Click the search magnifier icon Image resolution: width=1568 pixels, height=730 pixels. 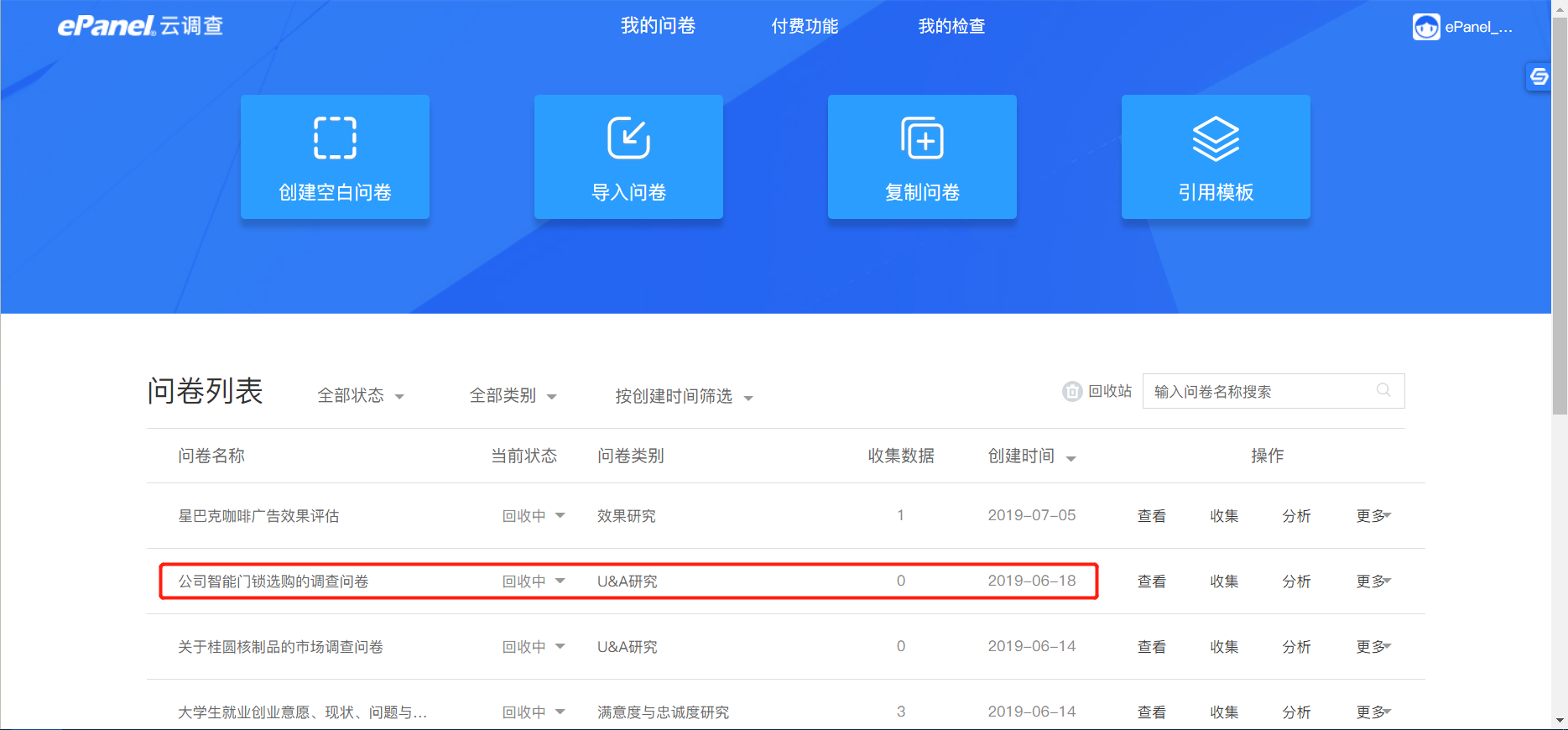point(1383,390)
